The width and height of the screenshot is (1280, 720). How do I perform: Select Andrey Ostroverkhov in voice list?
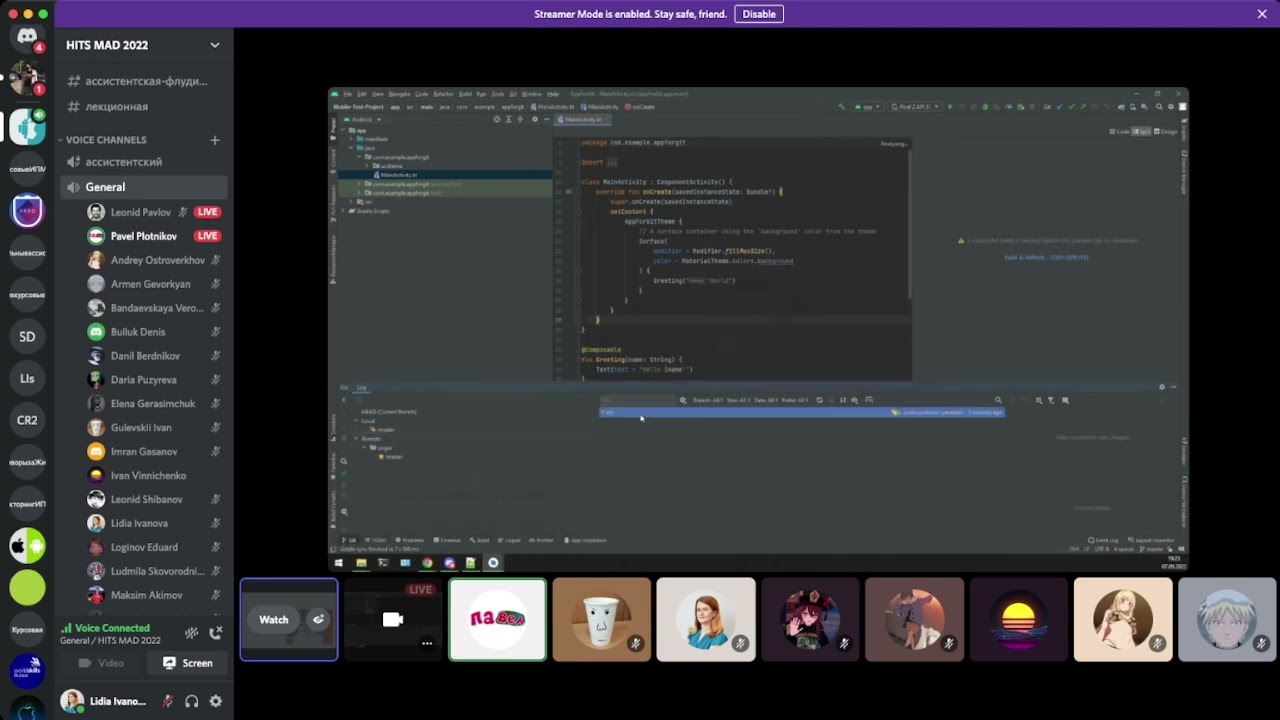(155, 260)
